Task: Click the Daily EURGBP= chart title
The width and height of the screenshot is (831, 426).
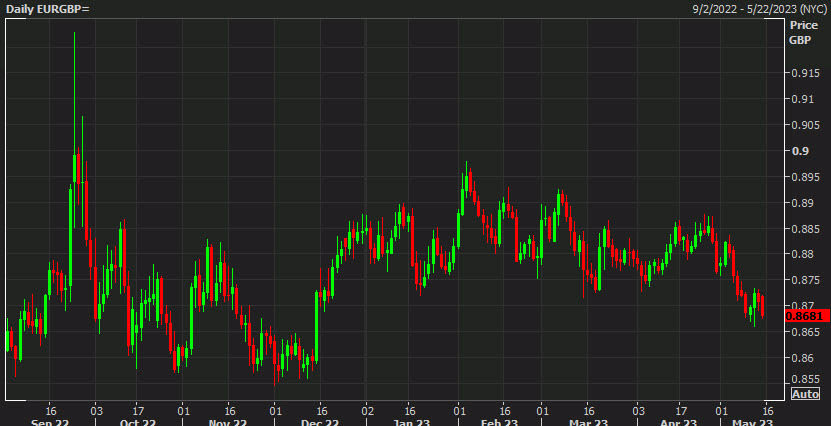Action: tap(48, 8)
